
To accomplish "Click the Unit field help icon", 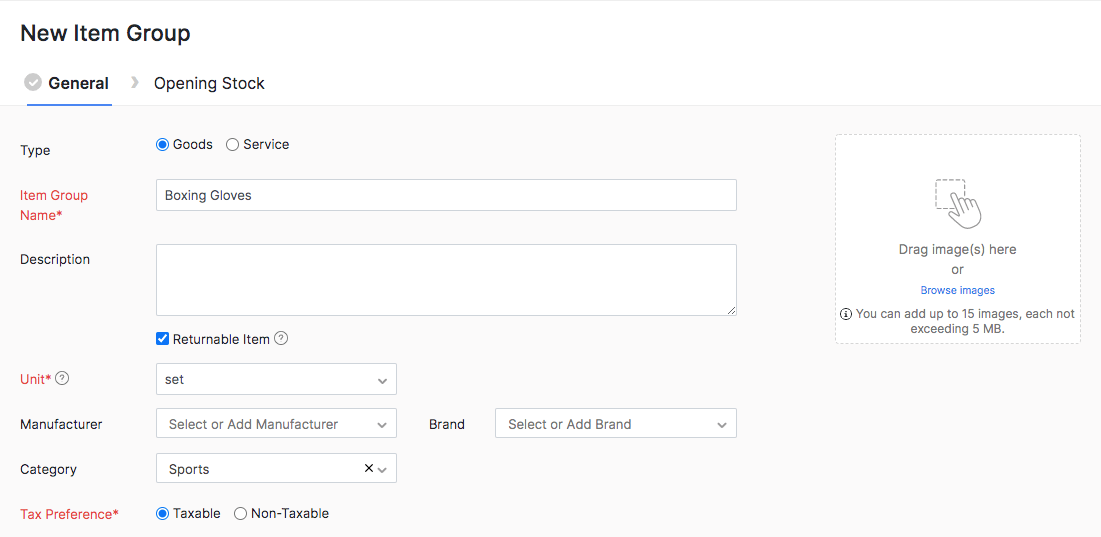I will tap(62, 378).
